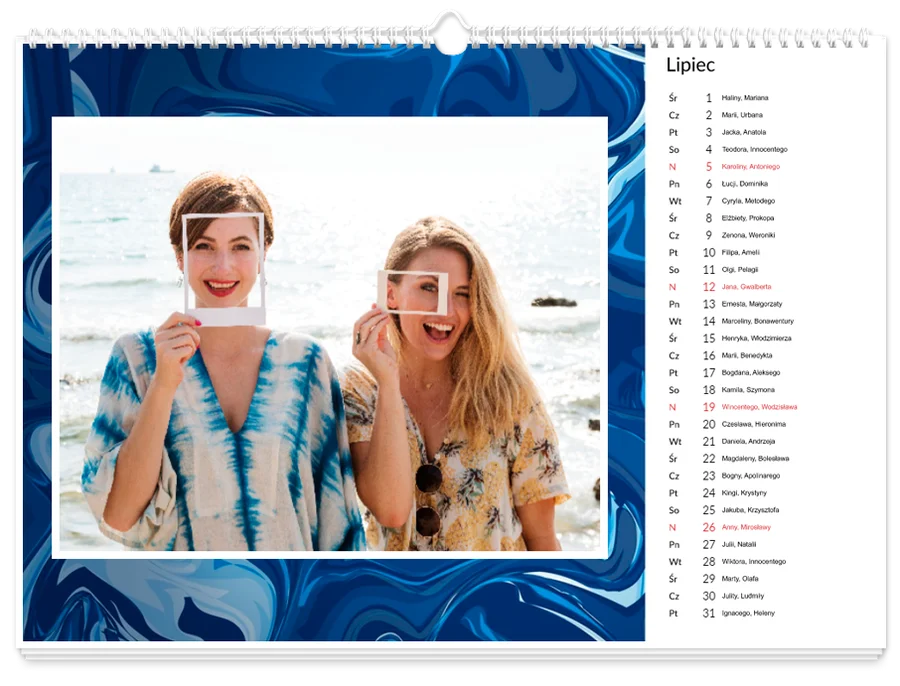
Task: Click the "Lipiec" month heading
Action: coord(690,65)
